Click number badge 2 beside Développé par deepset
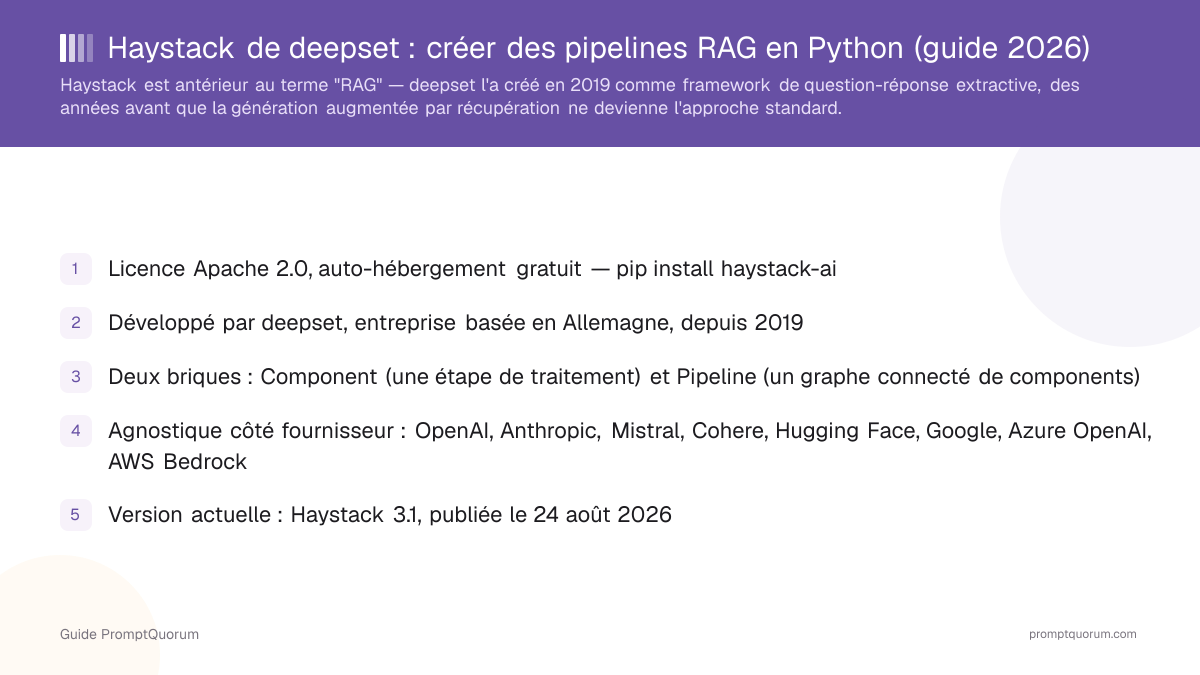The image size is (1200, 675). click(76, 323)
